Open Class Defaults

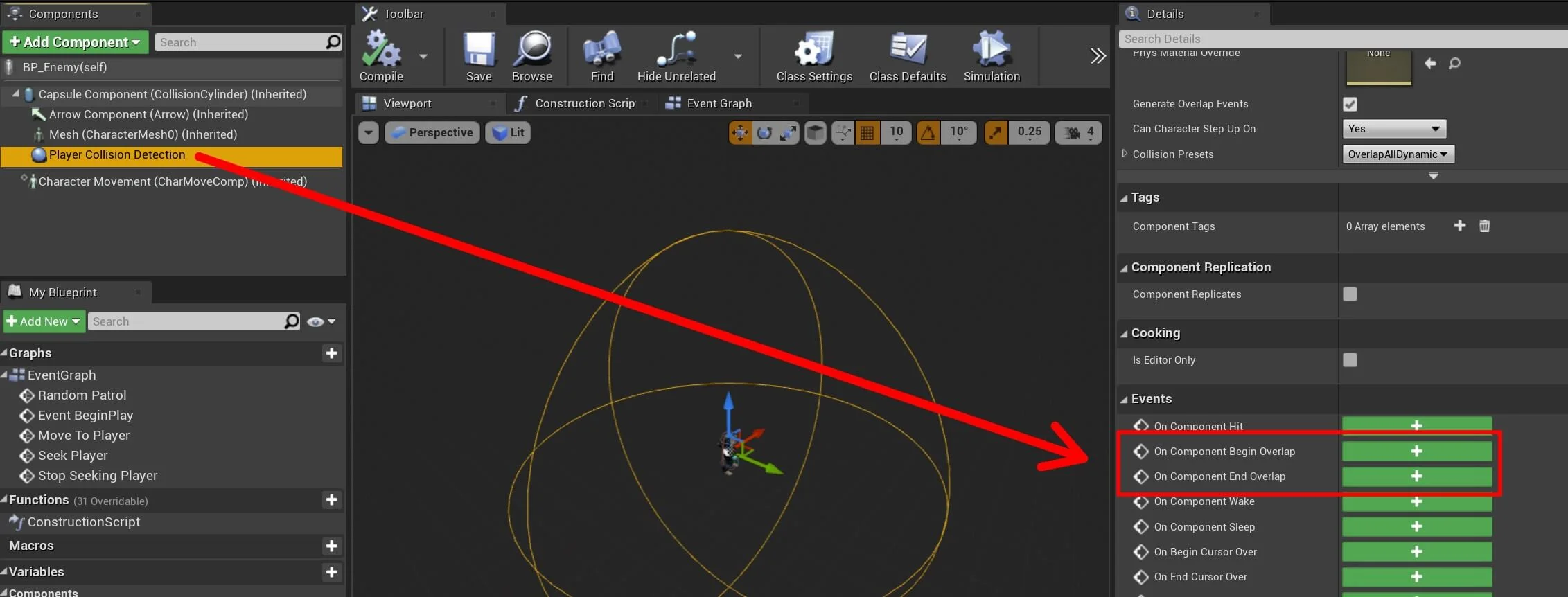908,56
